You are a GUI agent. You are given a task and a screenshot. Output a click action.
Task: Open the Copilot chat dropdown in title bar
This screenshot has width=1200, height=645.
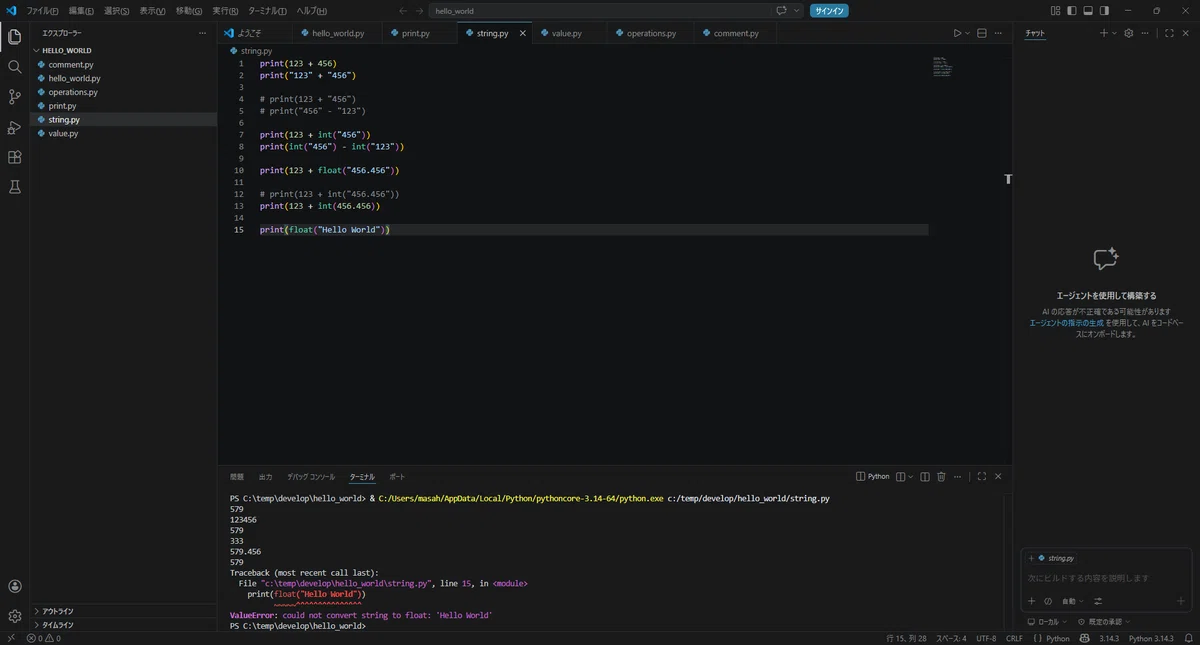pyautogui.click(x=797, y=10)
